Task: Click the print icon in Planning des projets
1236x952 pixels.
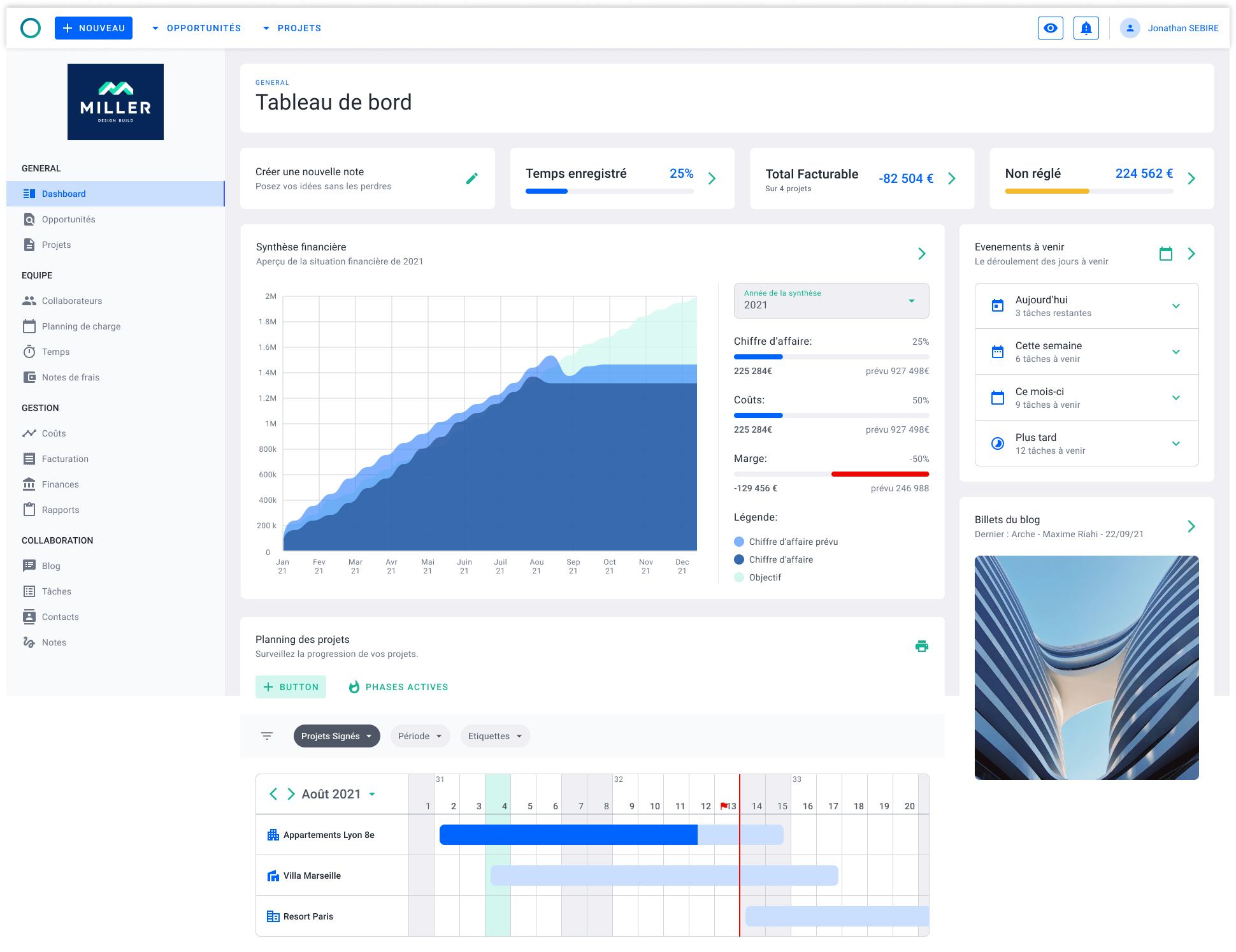Action: (x=921, y=646)
